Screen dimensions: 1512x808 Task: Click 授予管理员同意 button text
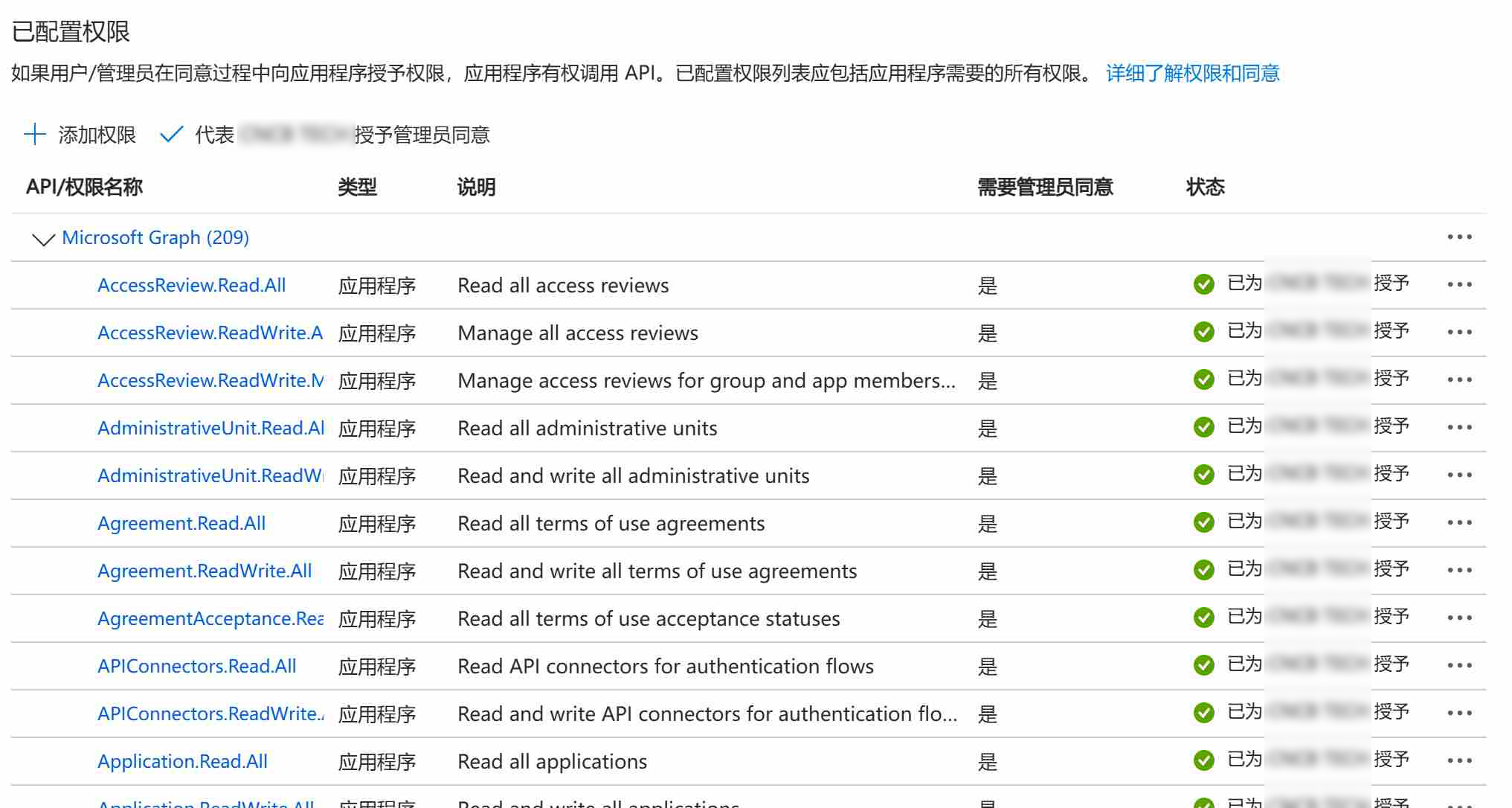point(422,135)
